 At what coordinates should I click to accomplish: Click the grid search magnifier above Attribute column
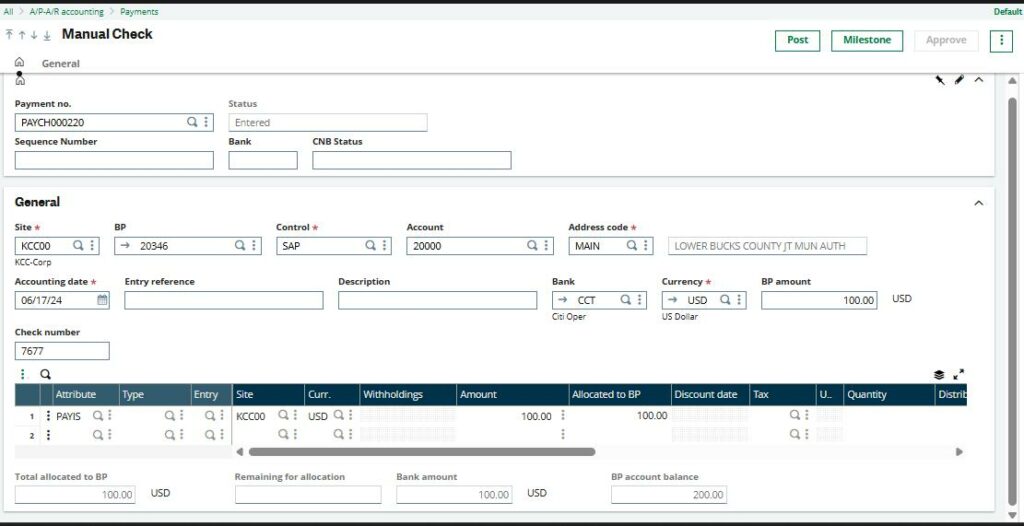point(45,374)
